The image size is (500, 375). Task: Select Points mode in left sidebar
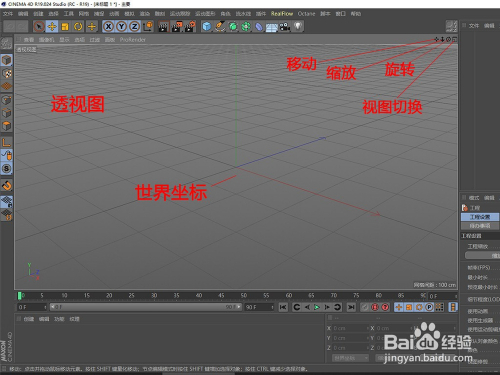6,100
